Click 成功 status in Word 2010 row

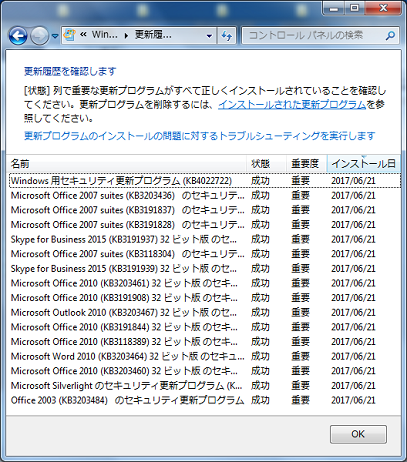(x=260, y=356)
